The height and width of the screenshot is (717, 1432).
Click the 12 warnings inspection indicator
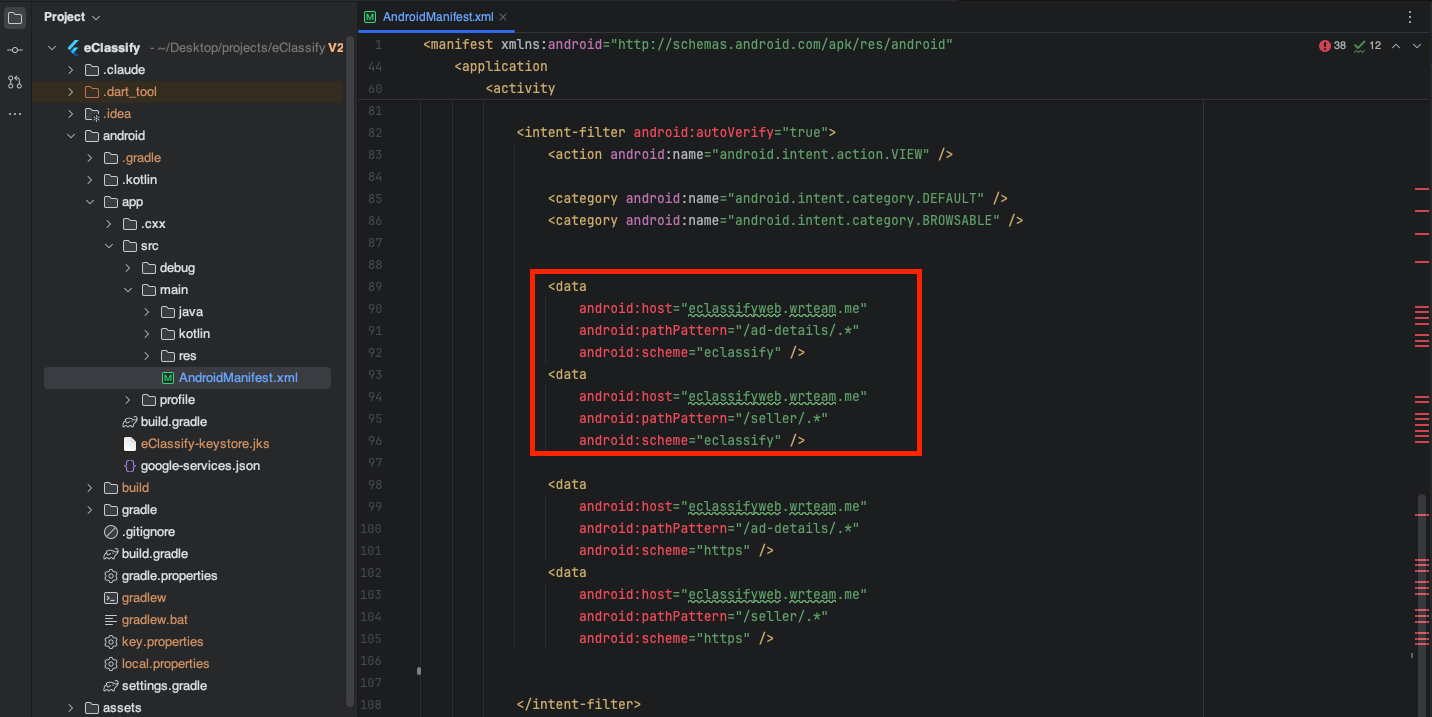coord(1366,45)
